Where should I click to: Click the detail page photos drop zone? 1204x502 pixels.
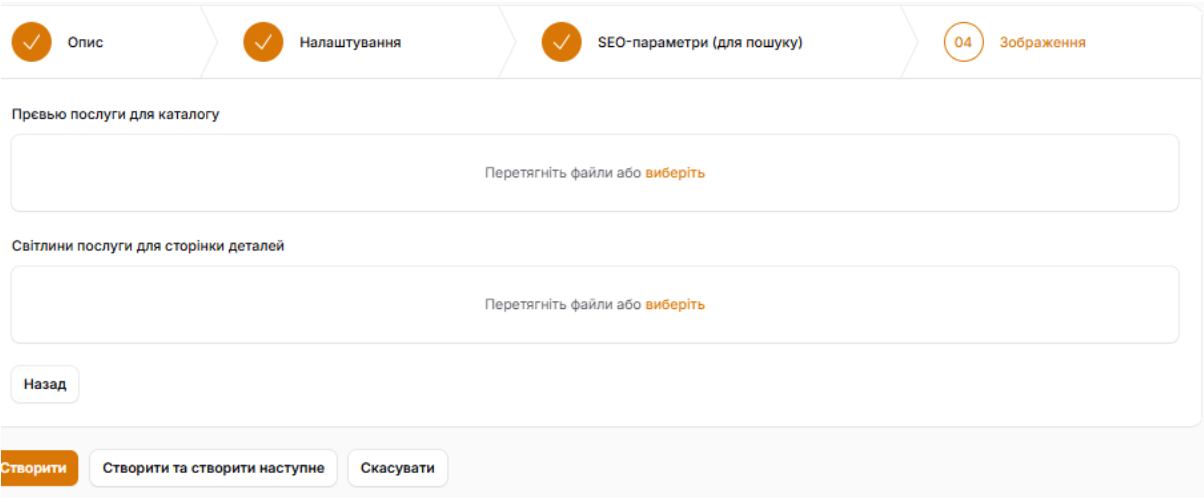[x=300, y=305]
